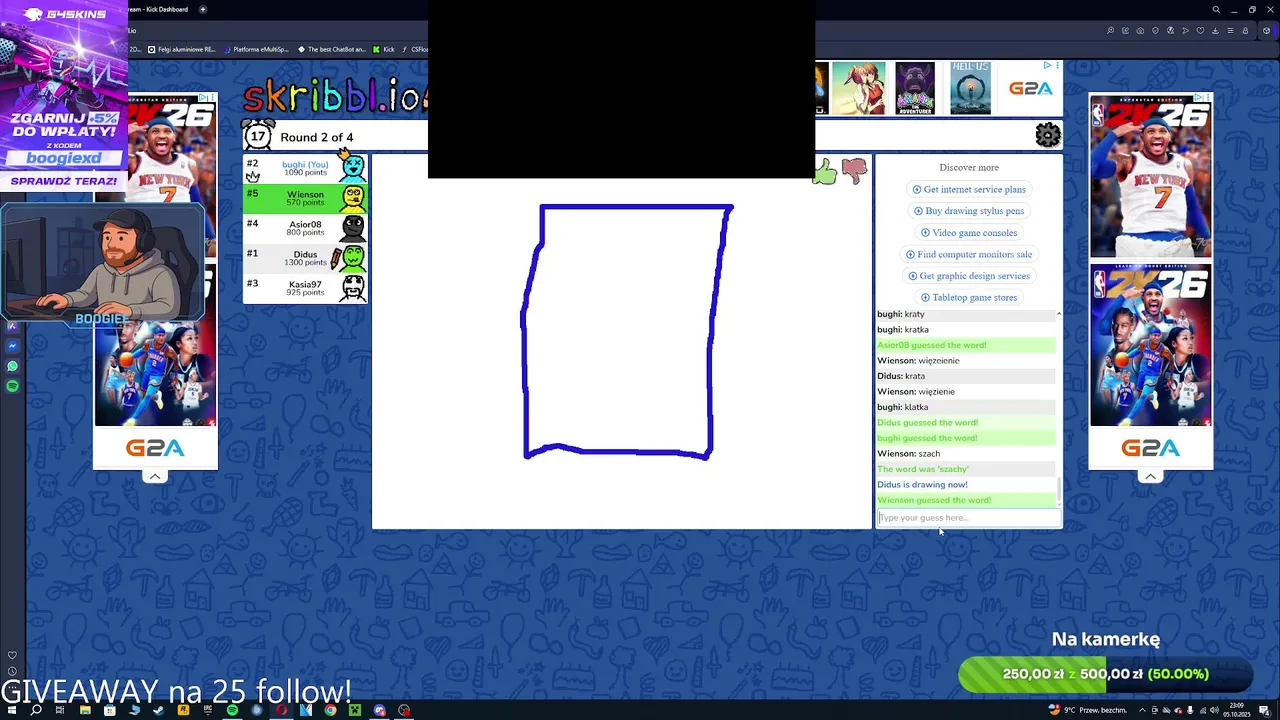
Task: Click the thumbs up like icon
Action: pyautogui.click(x=826, y=172)
